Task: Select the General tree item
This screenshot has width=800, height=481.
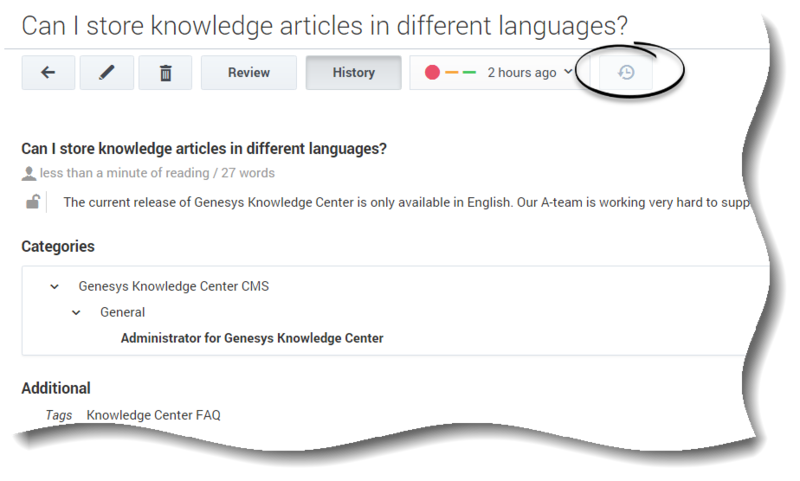Action: (x=122, y=312)
